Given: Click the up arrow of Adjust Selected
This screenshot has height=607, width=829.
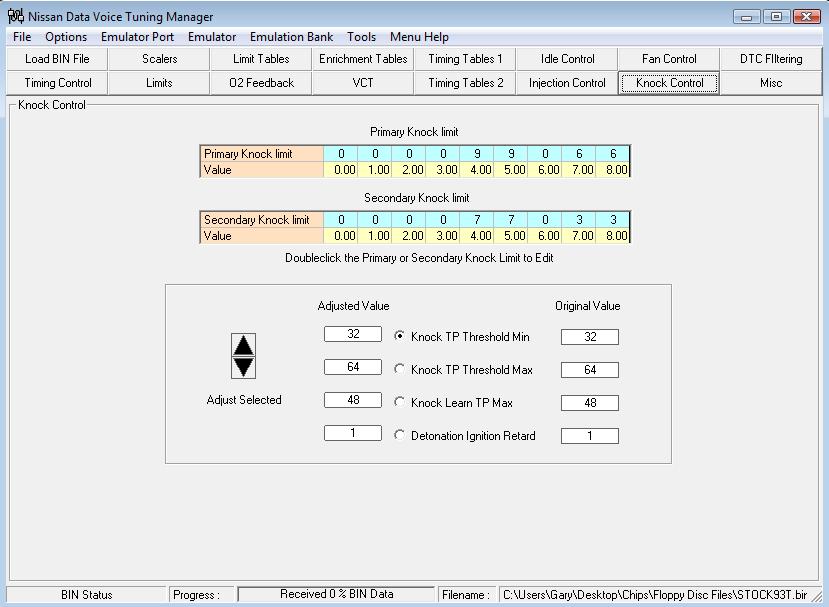Looking at the screenshot, I should [243, 345].
